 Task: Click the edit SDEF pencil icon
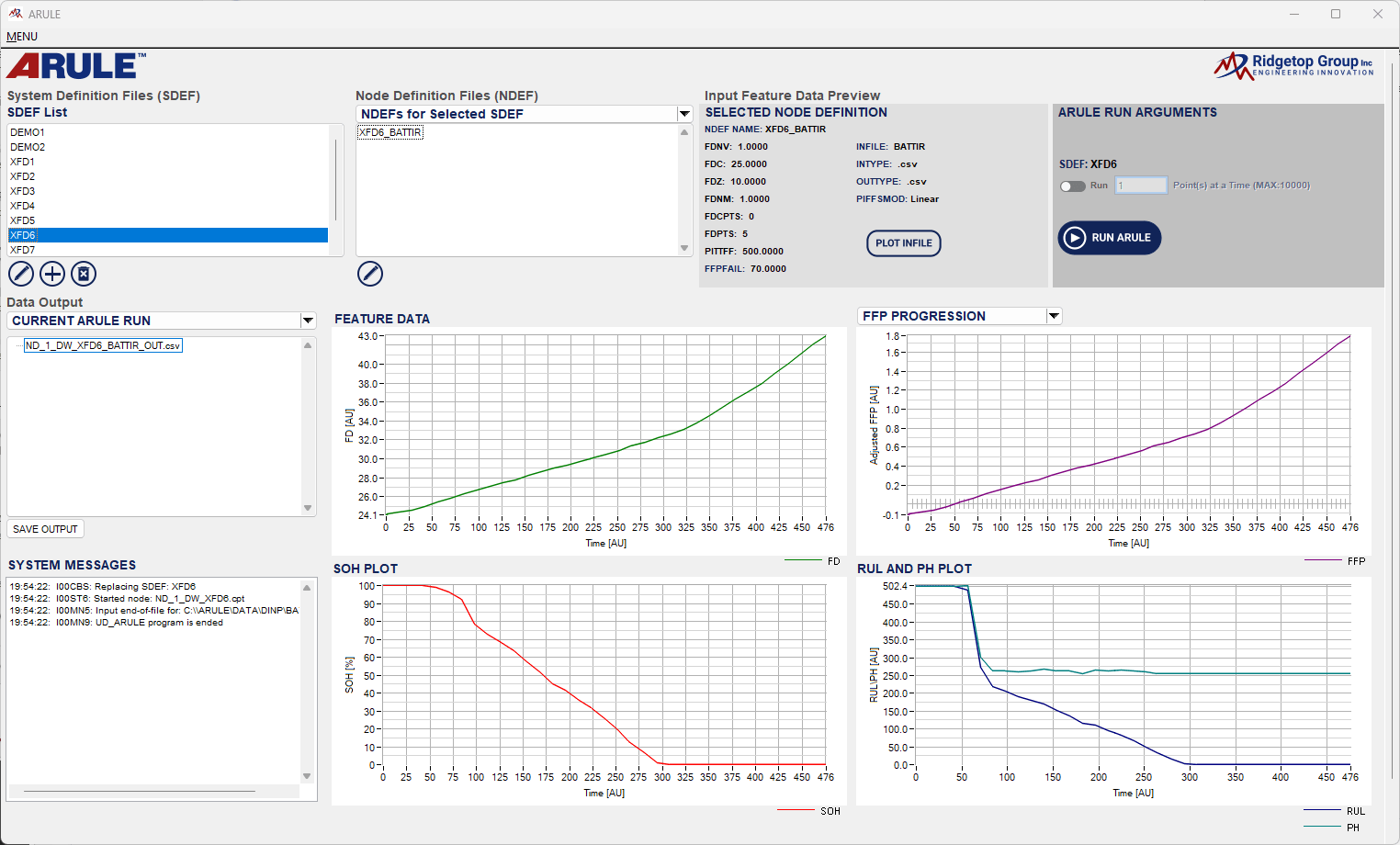point(21,274)
